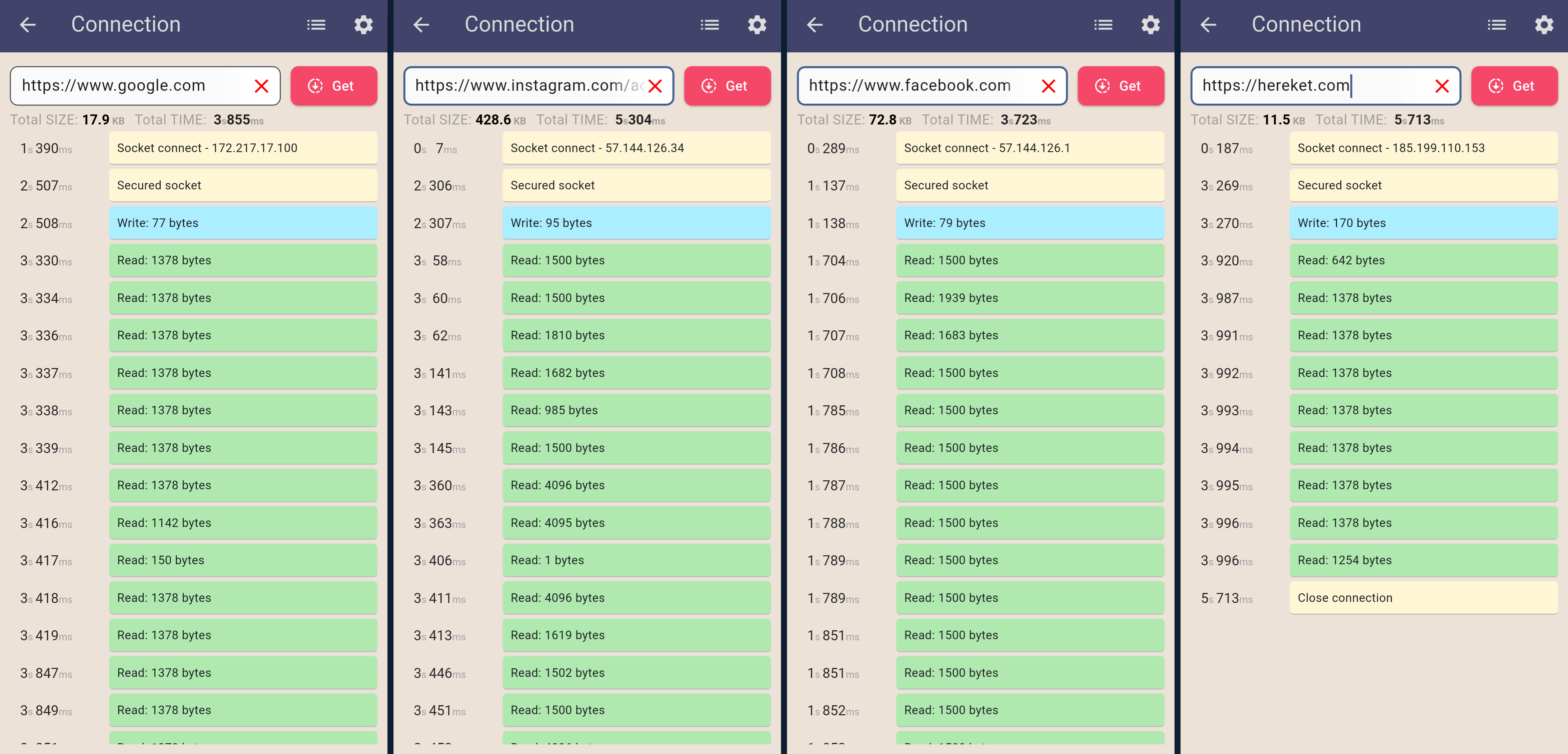Select 'Secured socket' row at 1s 137ms
This screenshot has height=754, width=1568.
click(1030, 185)
